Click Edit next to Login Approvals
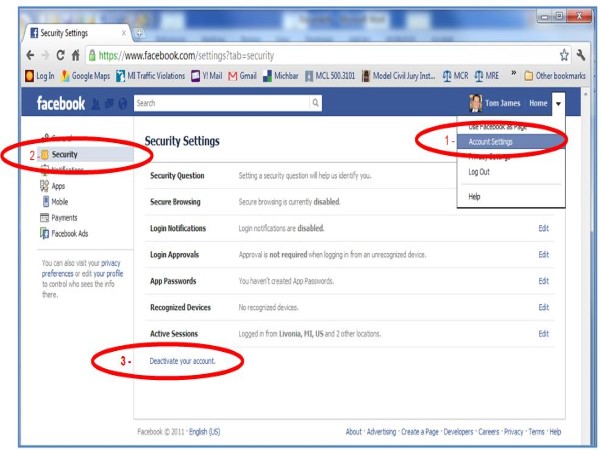This screenshot has height=450, width=600. [544, 255]
